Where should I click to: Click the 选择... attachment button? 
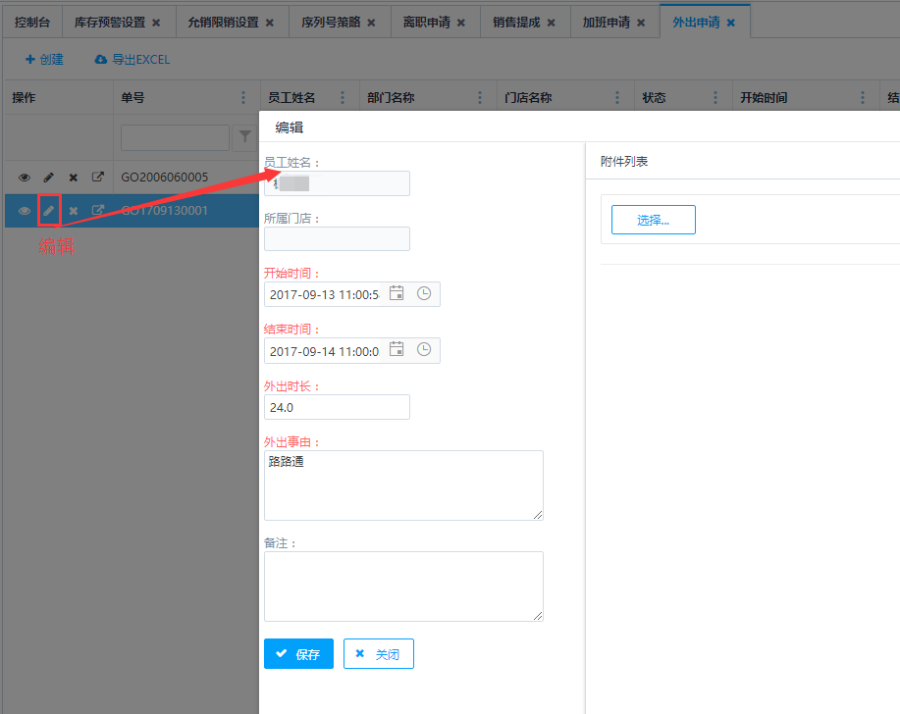point(653,220)
